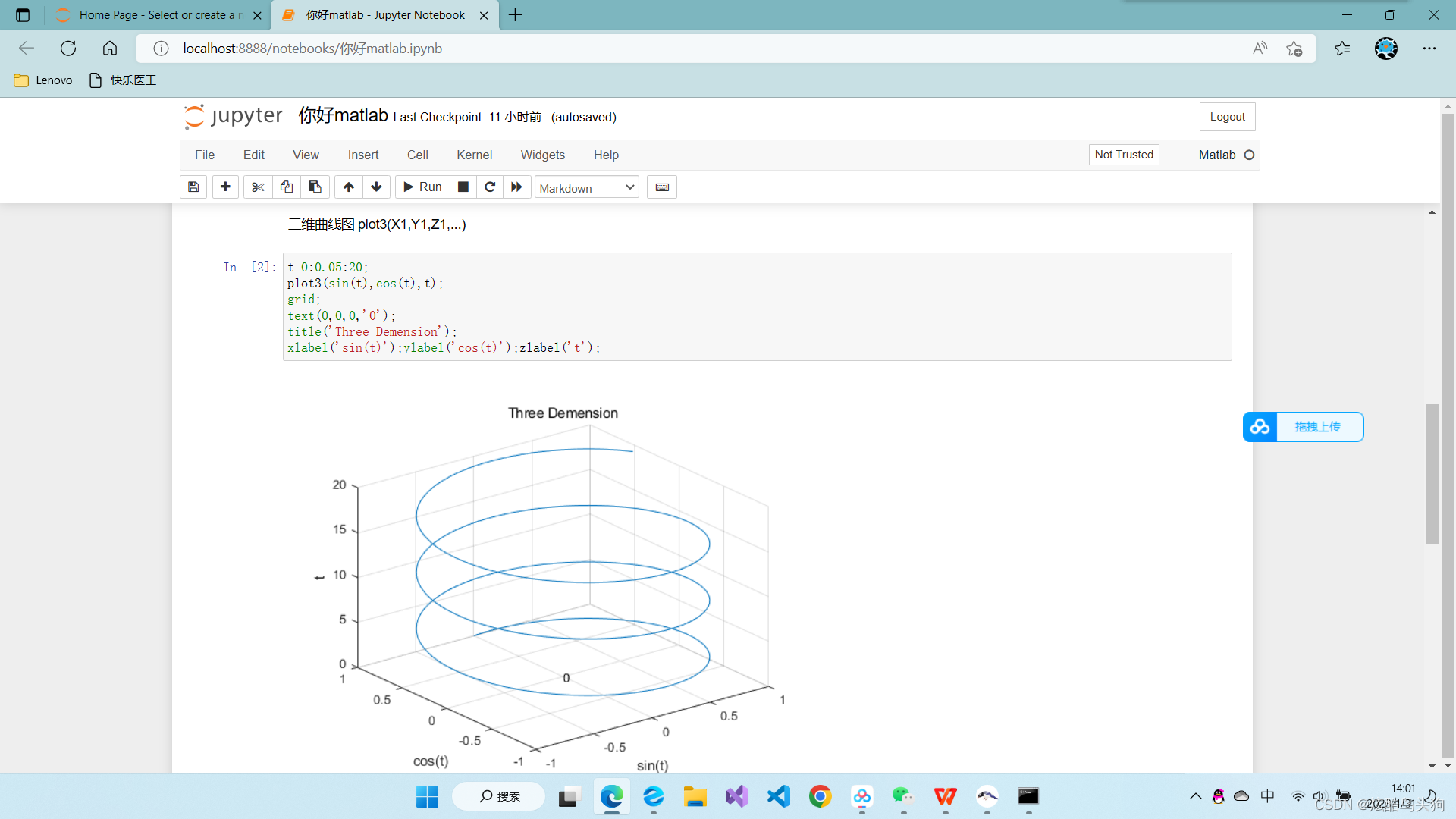Move the selected cell up
Viewport: 1456px width, 819px height.
click(x=349, y=187)
